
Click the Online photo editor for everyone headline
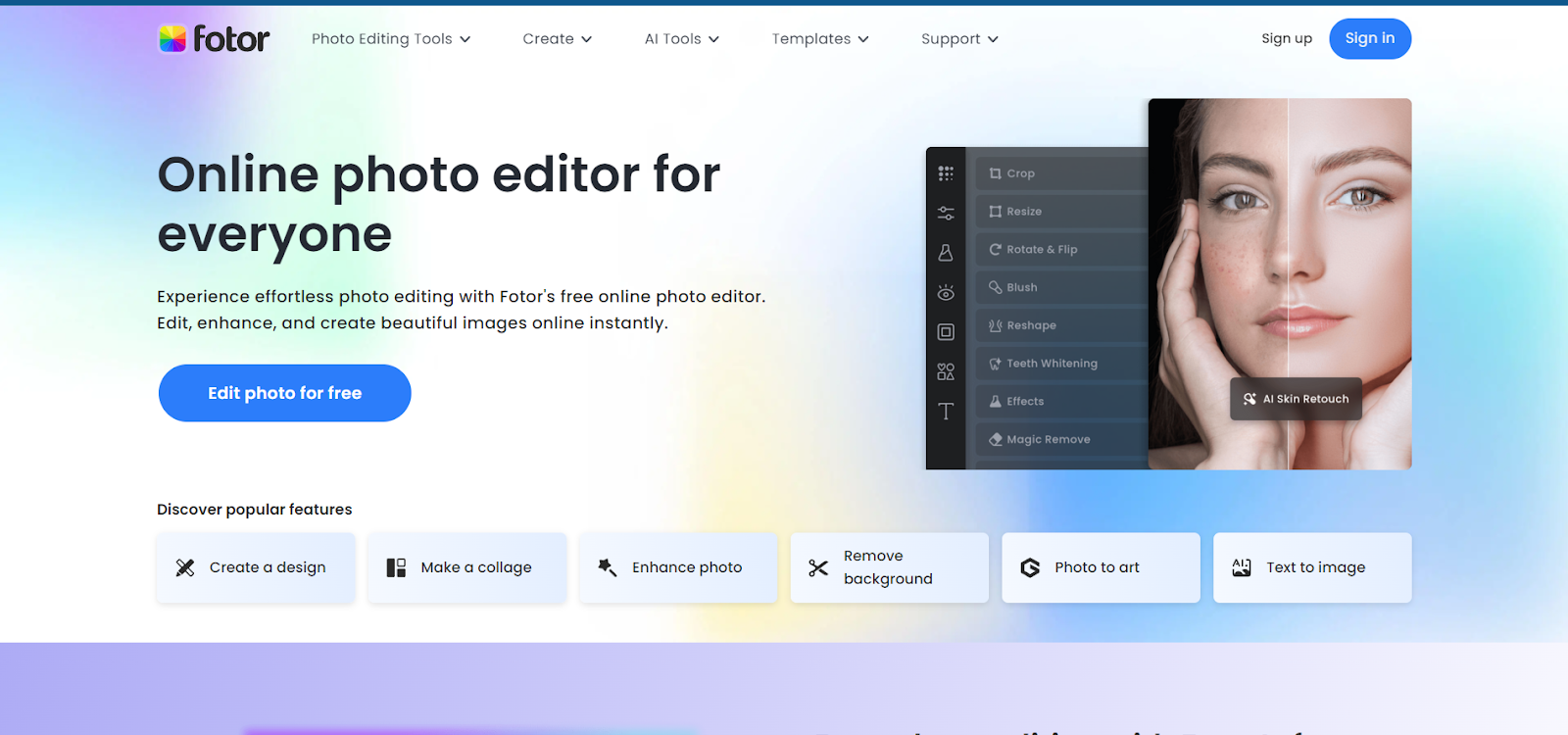click(439, 205)
